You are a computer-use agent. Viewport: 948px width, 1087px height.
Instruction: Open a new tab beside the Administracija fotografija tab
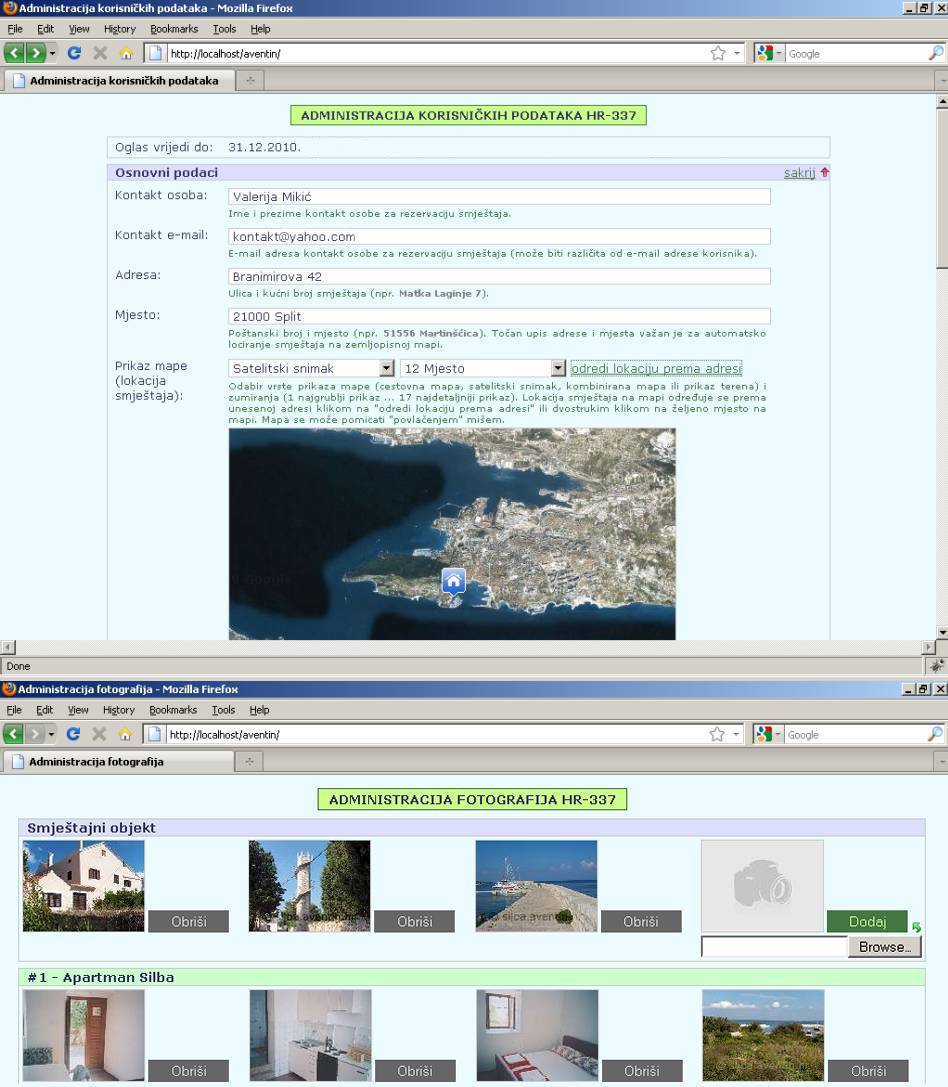click(249, 762)
